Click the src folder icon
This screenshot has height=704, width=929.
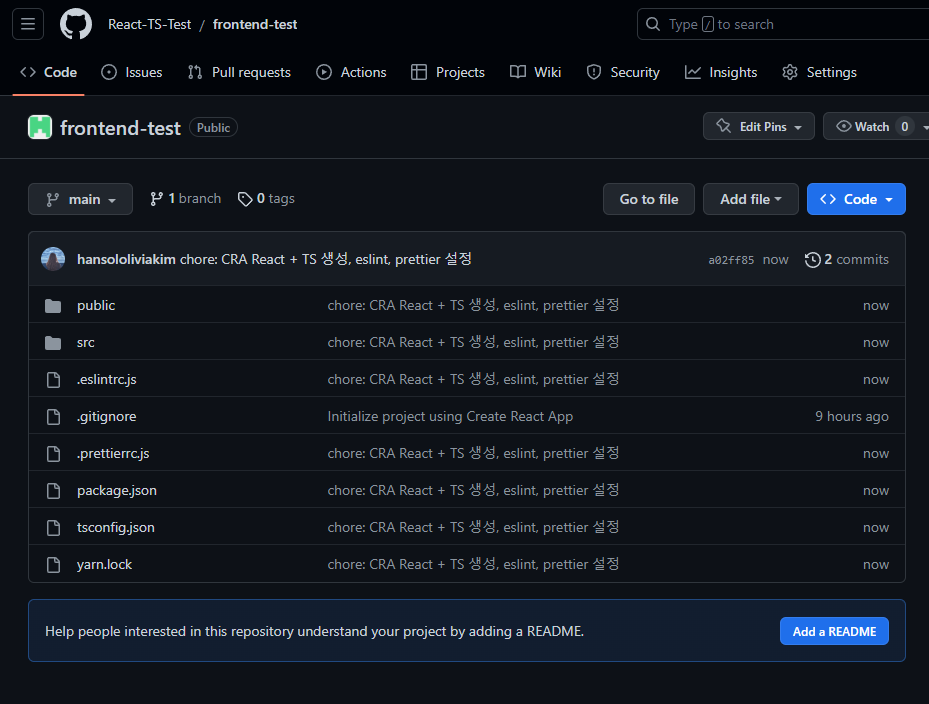coord(53,343)
